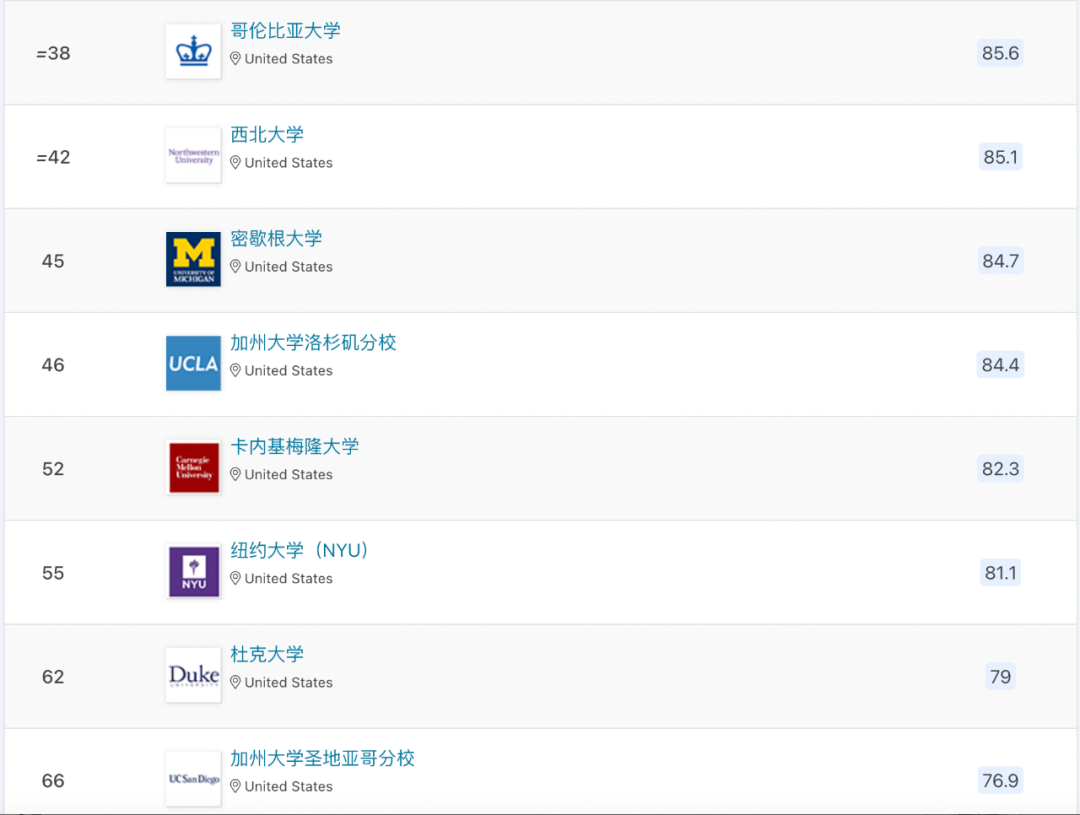Open the 杜克大学 link

click(267, 654)
